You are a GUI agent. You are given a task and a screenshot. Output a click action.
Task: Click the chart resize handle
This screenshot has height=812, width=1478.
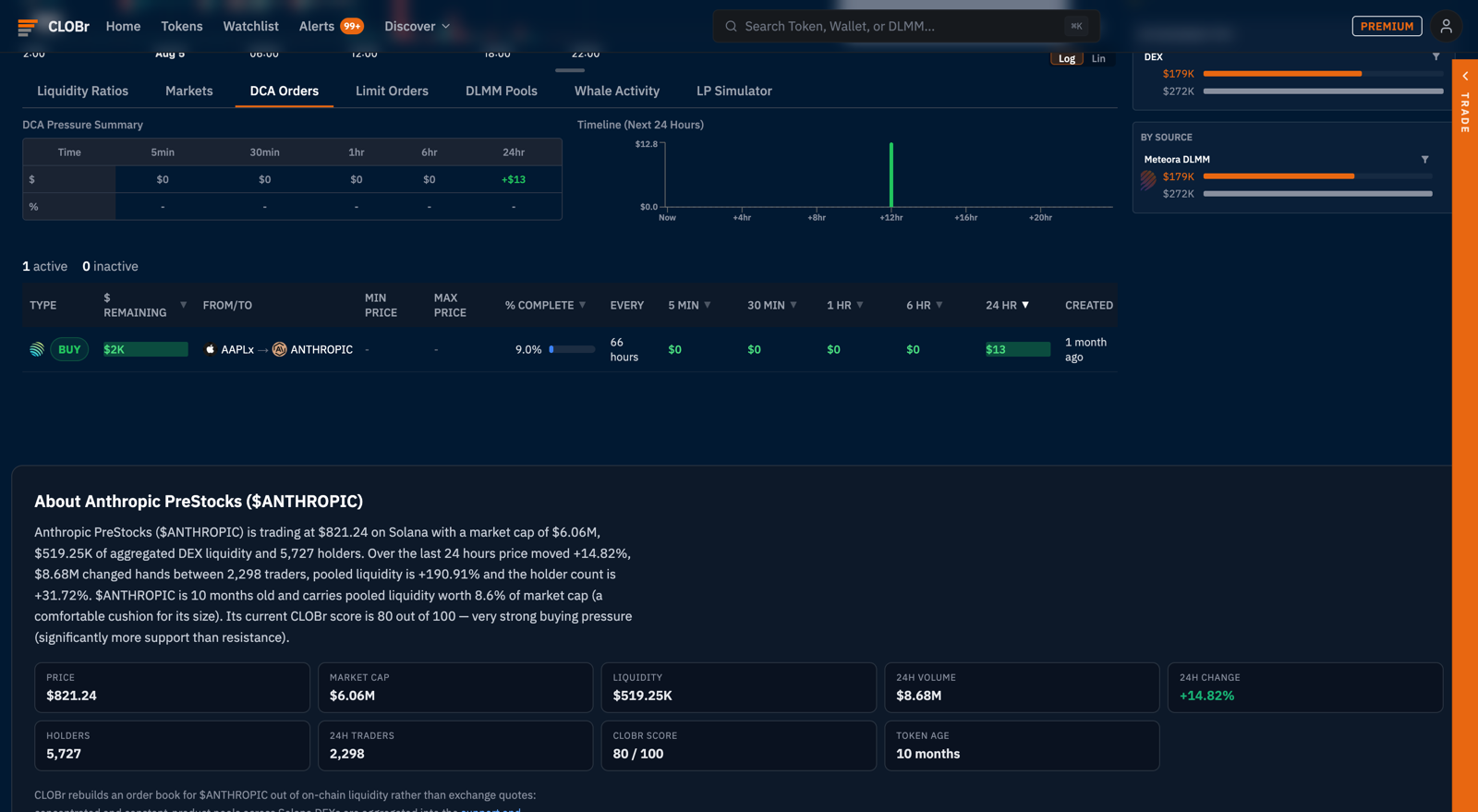[x=570, y=70]
